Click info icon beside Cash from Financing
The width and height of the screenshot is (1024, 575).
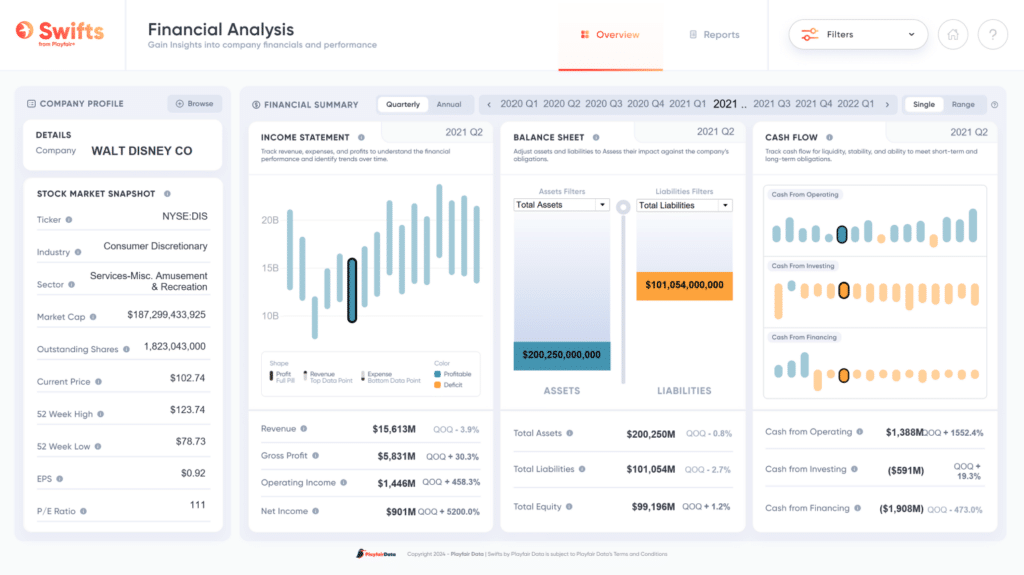click(857, 508)
